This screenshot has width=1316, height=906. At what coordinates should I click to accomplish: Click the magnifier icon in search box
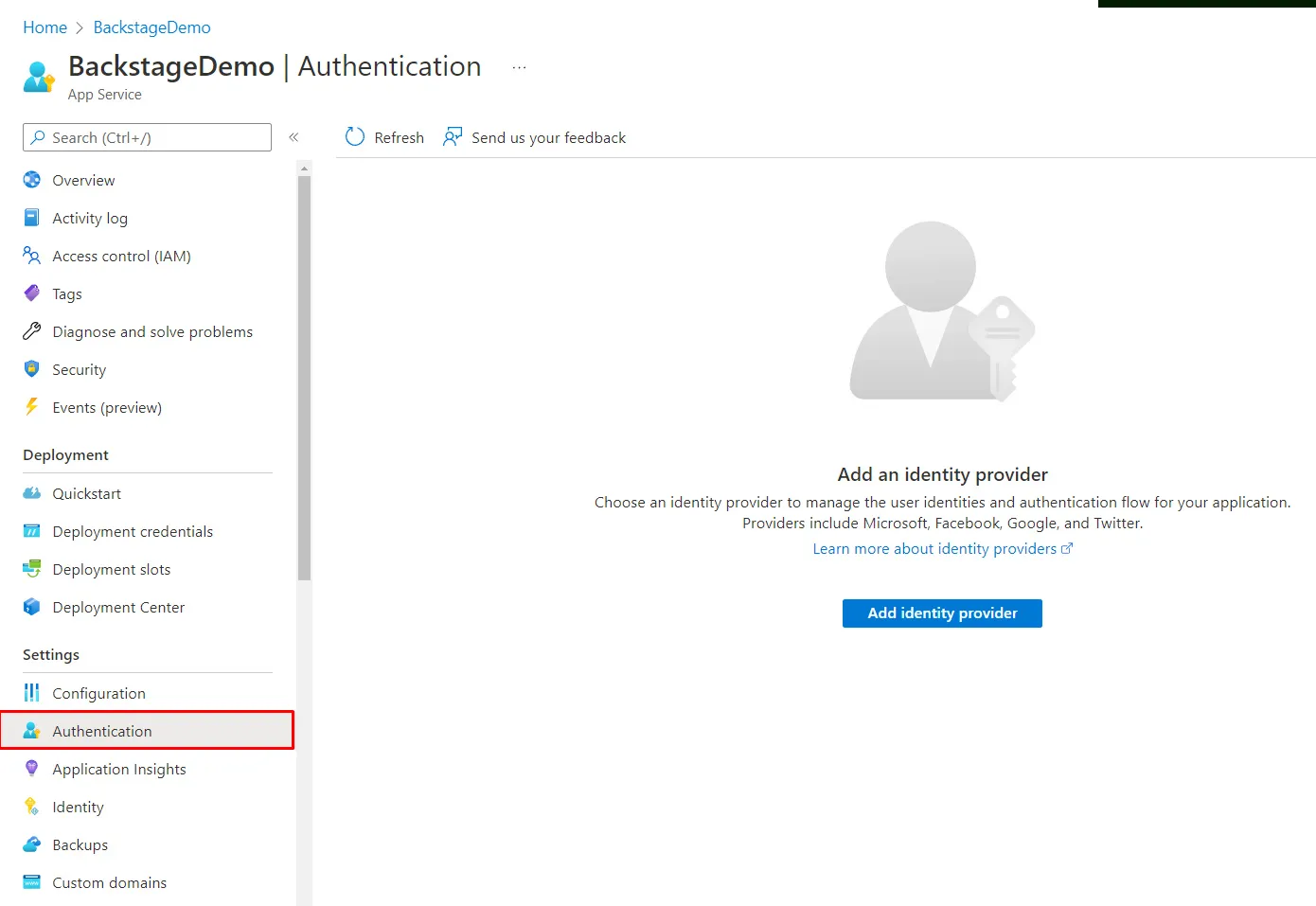point(38,137)
